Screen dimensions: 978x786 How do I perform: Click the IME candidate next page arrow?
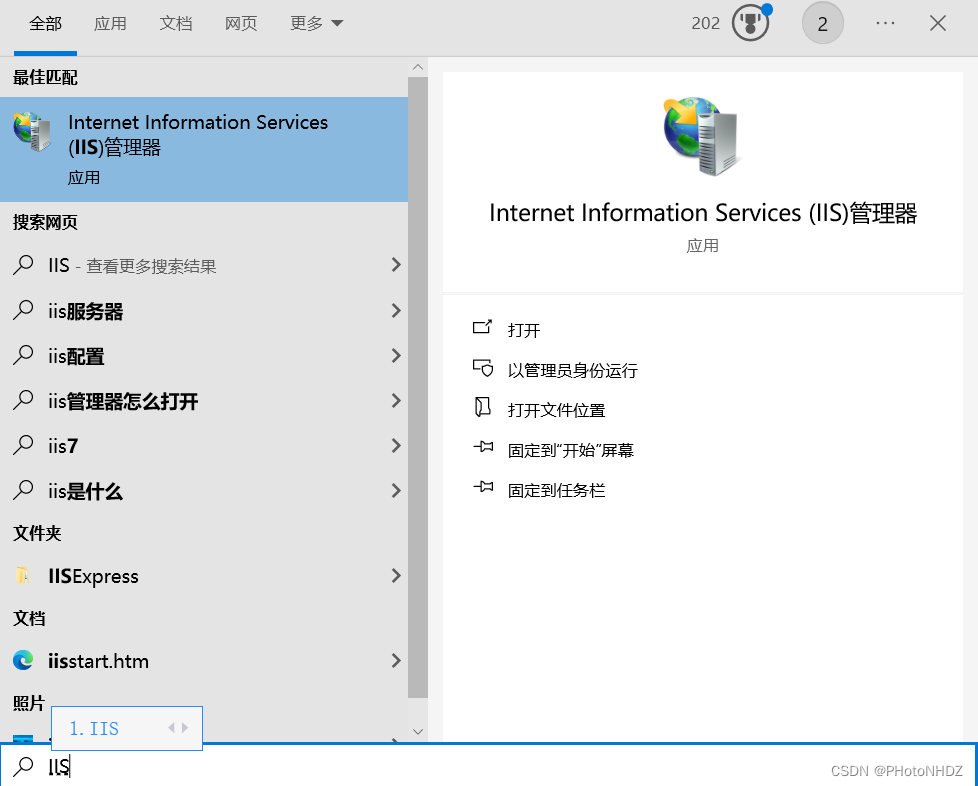tap(185, 727)
